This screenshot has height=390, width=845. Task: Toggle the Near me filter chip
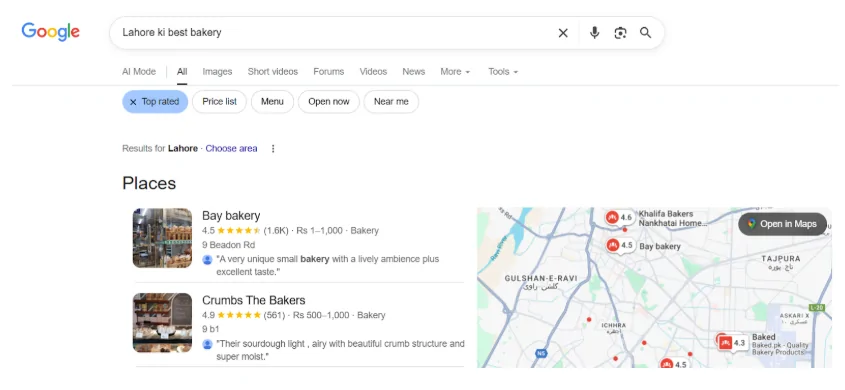coord(391,102)
